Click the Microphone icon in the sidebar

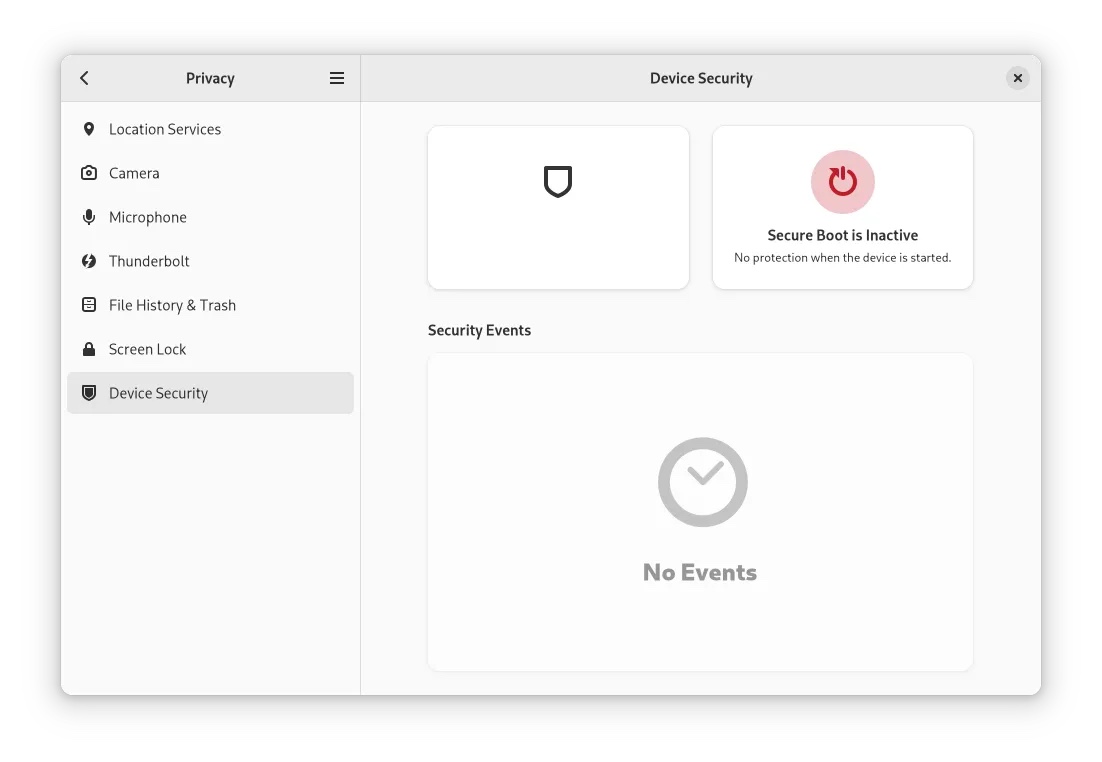pyautogui.click(x=89, y=217)
